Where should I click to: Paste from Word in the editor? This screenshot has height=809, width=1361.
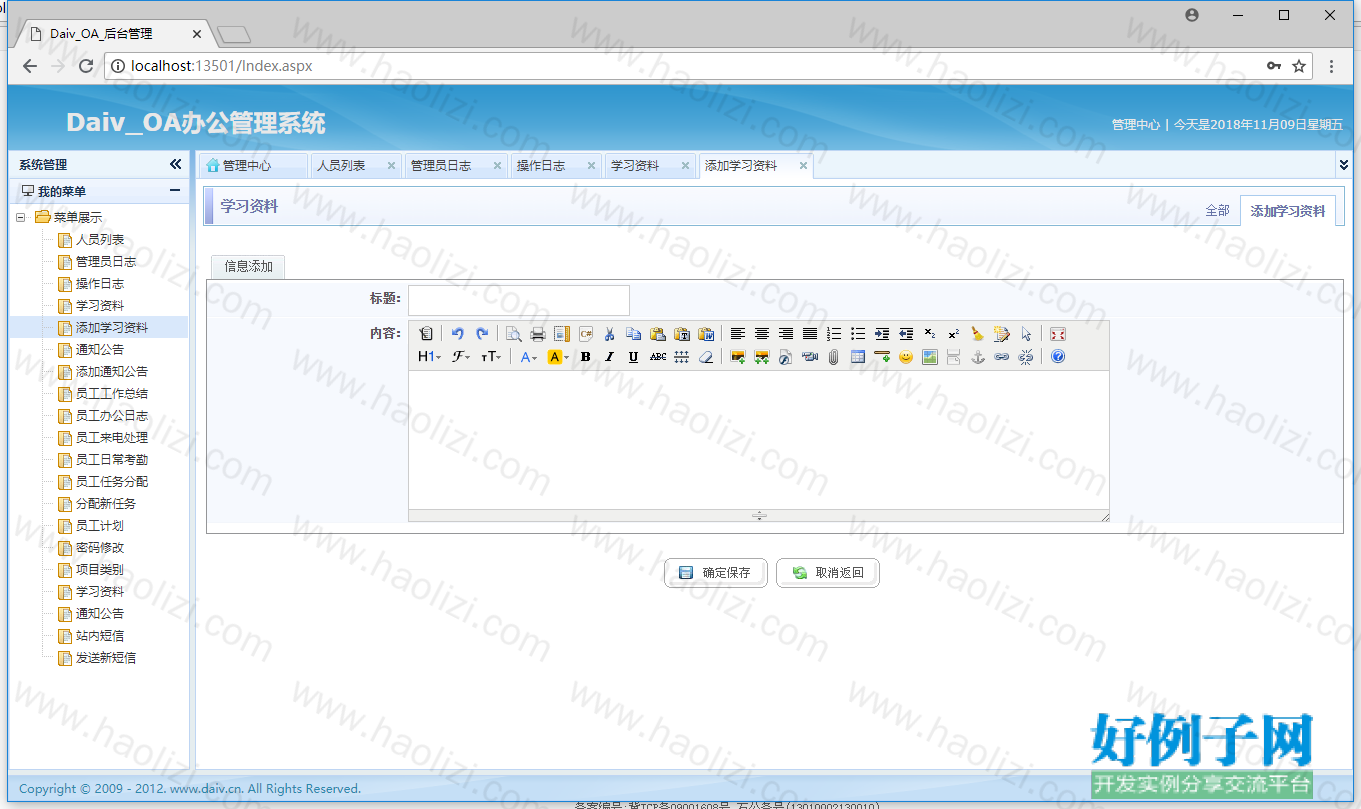coord(707,334)
